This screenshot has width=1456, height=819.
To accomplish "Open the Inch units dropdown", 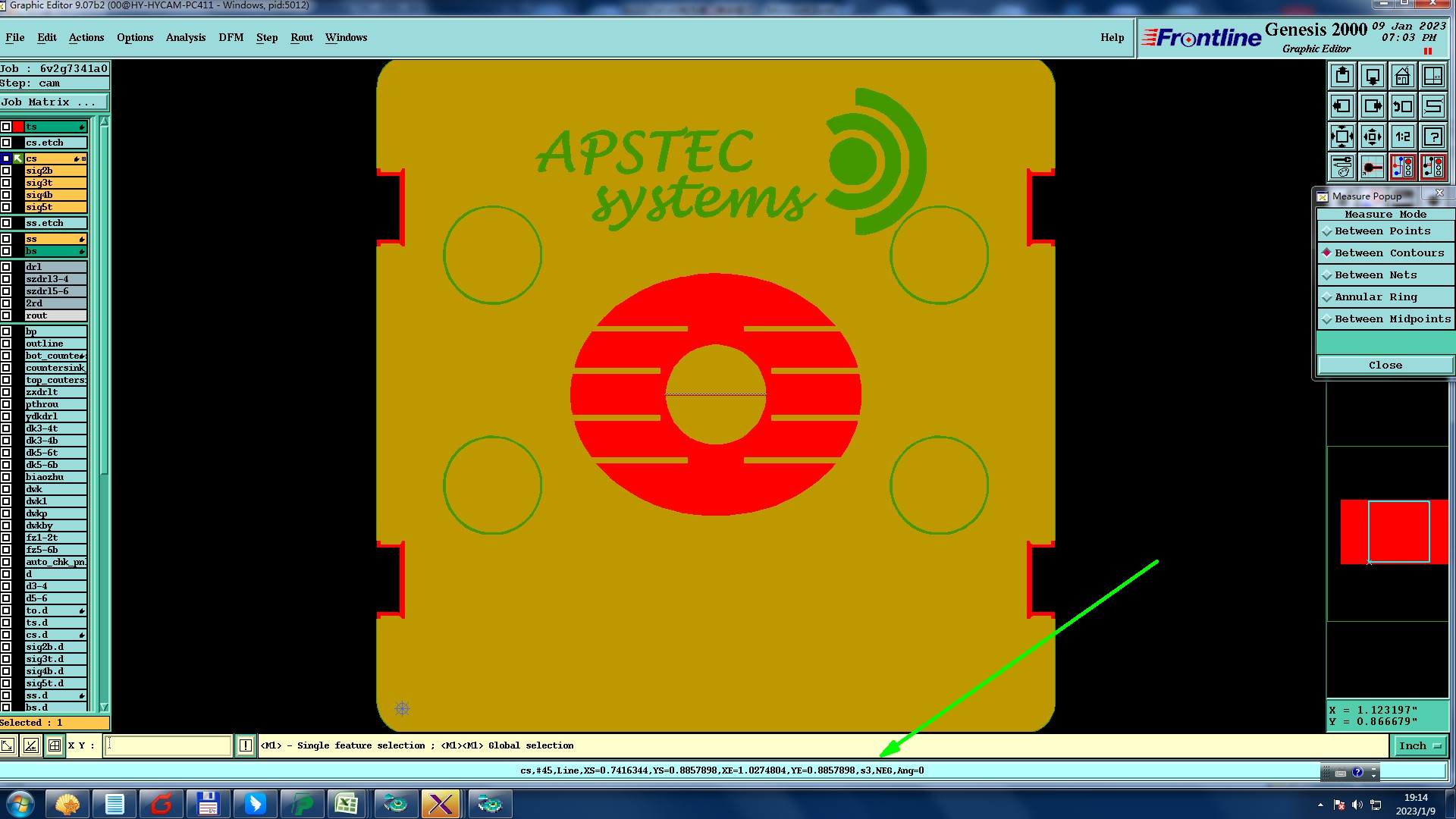I will point(1420,746).
